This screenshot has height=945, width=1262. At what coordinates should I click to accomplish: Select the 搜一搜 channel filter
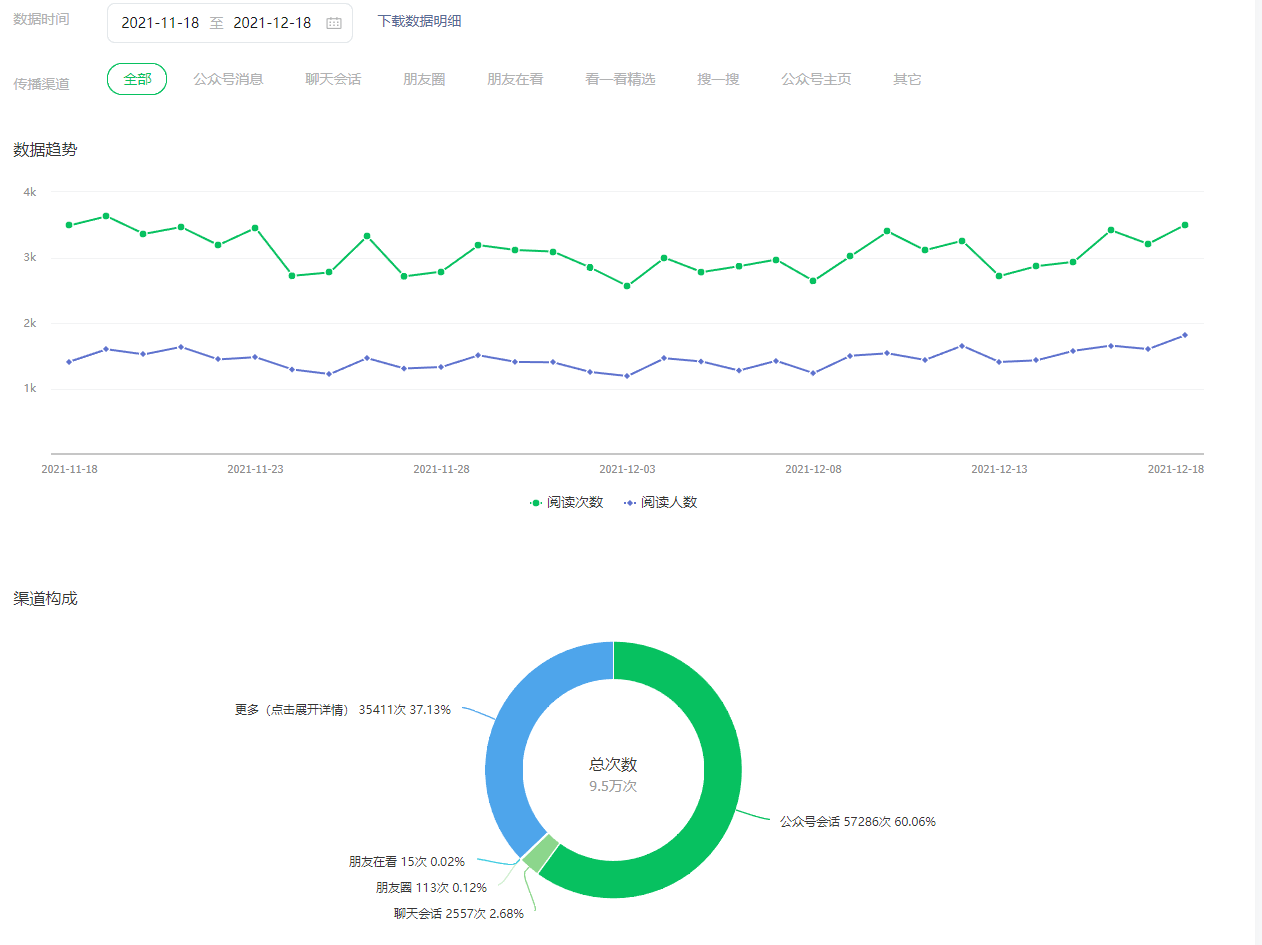pos(718,79)
